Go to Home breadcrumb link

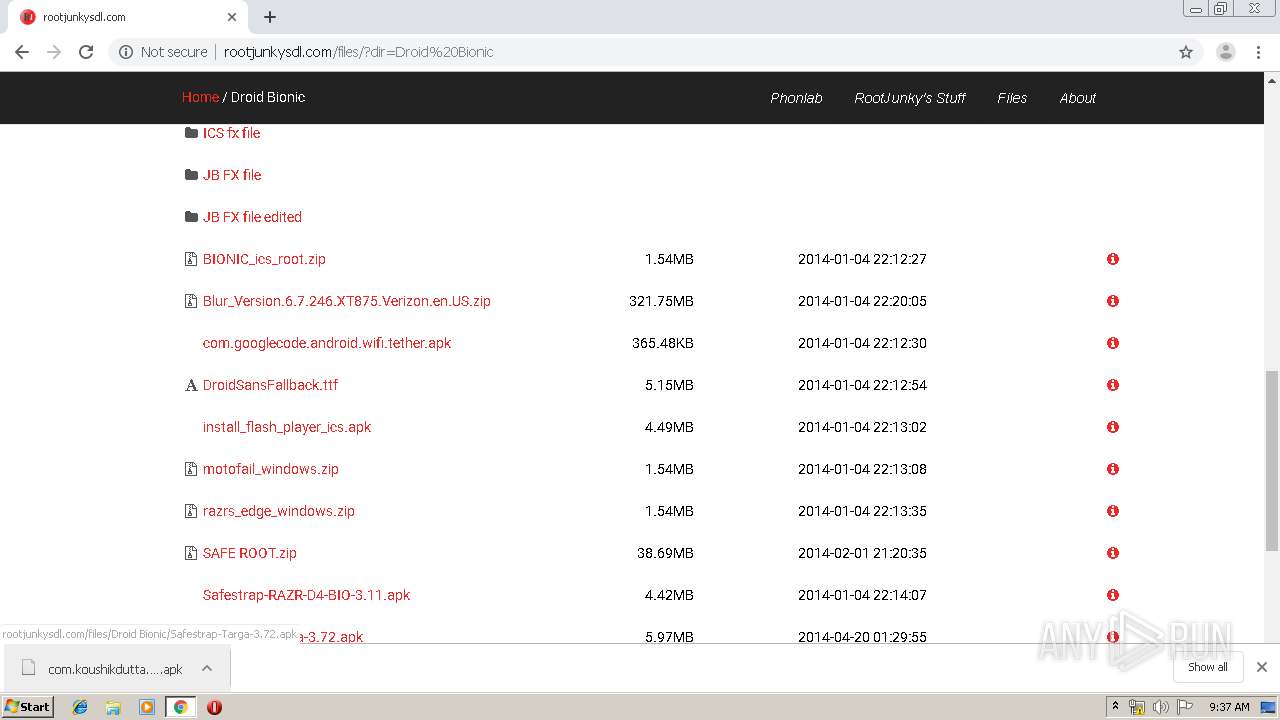pyautogui.click(x=200, y=97)
